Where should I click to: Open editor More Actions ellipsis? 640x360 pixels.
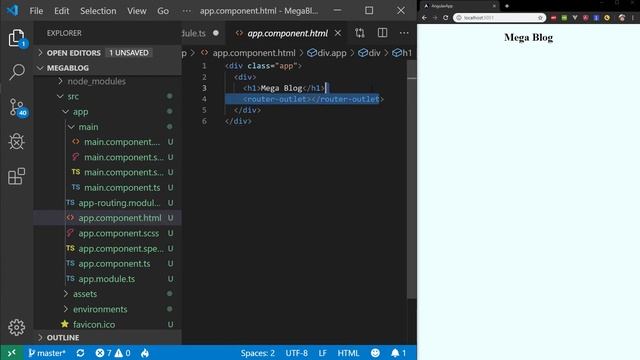[x=404, y=33]
